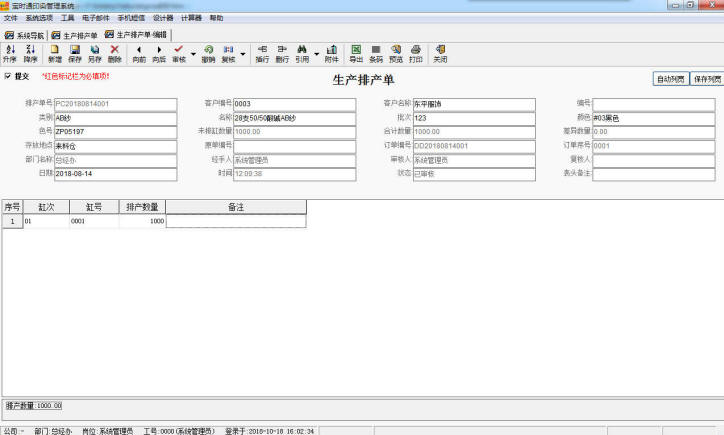Open the 工具 menu
Image resolution: width=724 pixels, height=435 pixels.
tap(67, 18)
